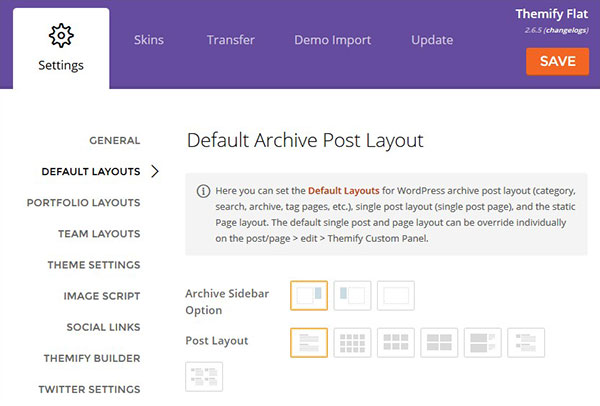Open Twitter Settings section

point(89,389)
